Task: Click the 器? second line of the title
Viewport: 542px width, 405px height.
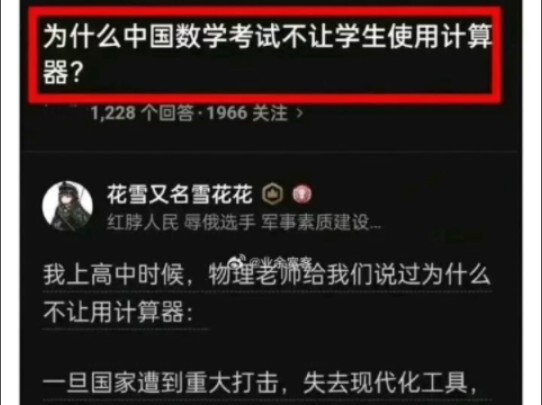Action: coord(62,73)
